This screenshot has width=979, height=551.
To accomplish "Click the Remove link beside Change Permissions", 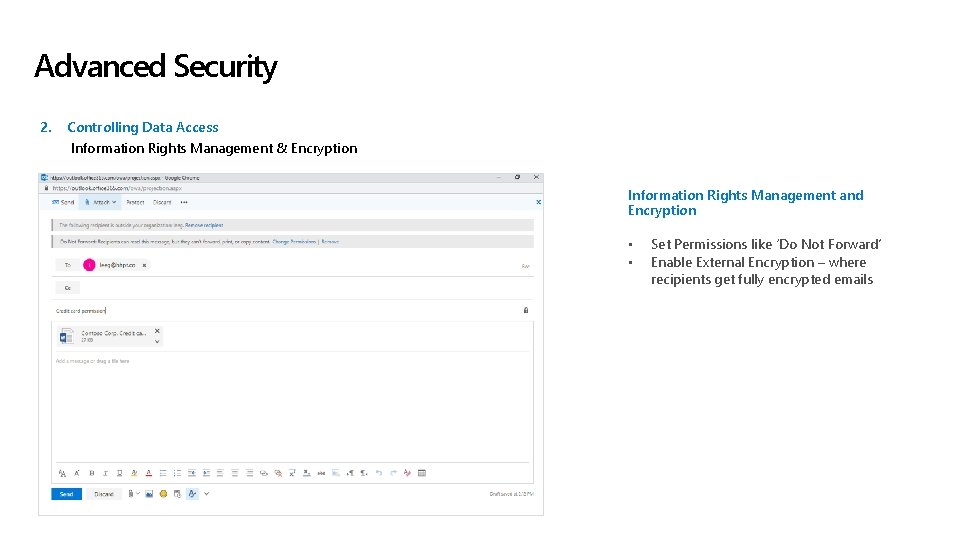I will coord(330,241).
